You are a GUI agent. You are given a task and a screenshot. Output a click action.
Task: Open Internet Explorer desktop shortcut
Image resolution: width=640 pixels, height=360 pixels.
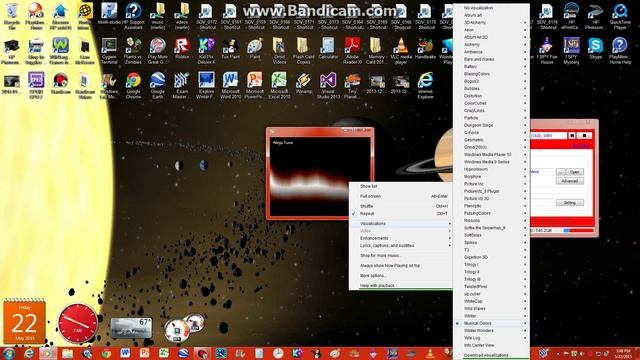point(425,86)
